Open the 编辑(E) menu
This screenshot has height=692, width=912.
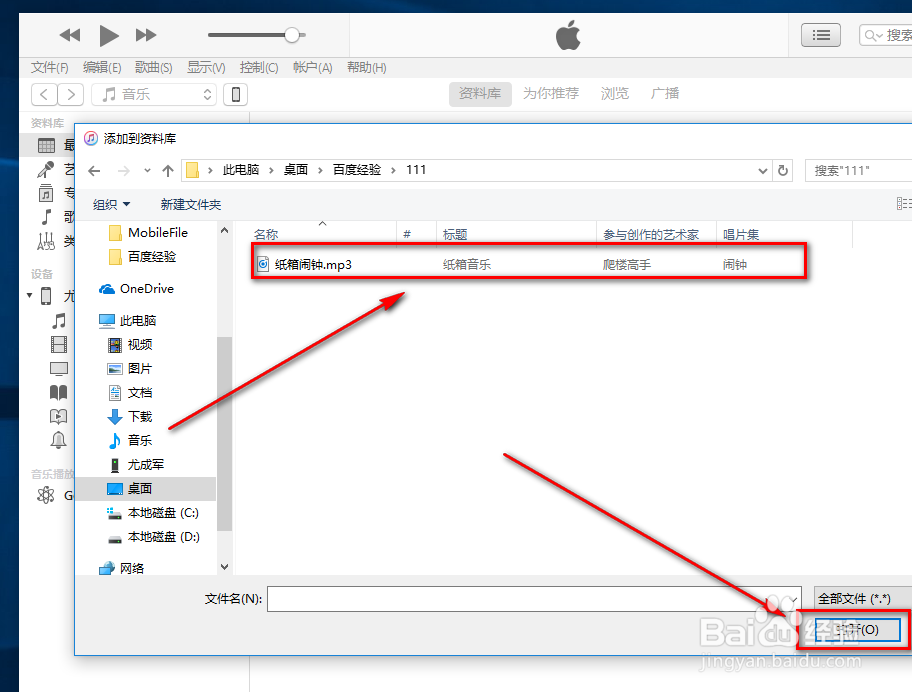(102, 67)
